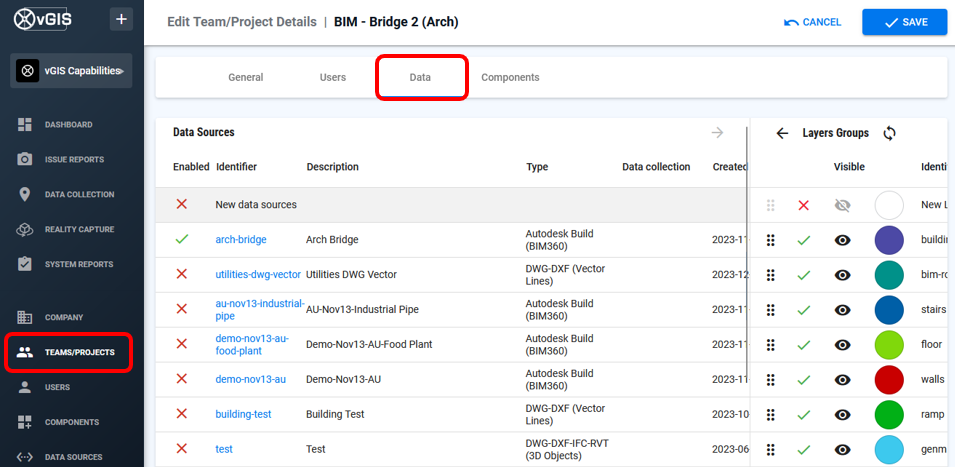
Task: Enable the demo-nov13-au-food-plant data source
Action: pyautogui.click(x=181, y=344)
